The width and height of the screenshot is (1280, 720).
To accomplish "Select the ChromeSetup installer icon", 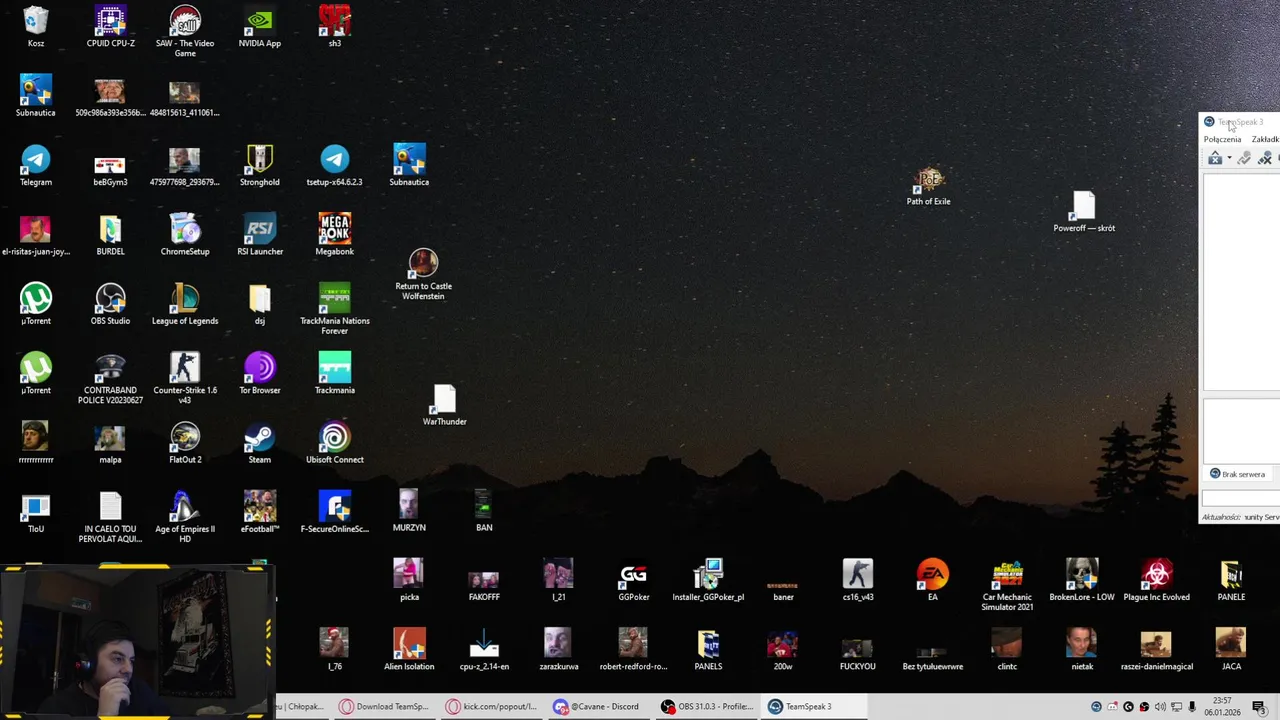I will (x=185, y=235).
